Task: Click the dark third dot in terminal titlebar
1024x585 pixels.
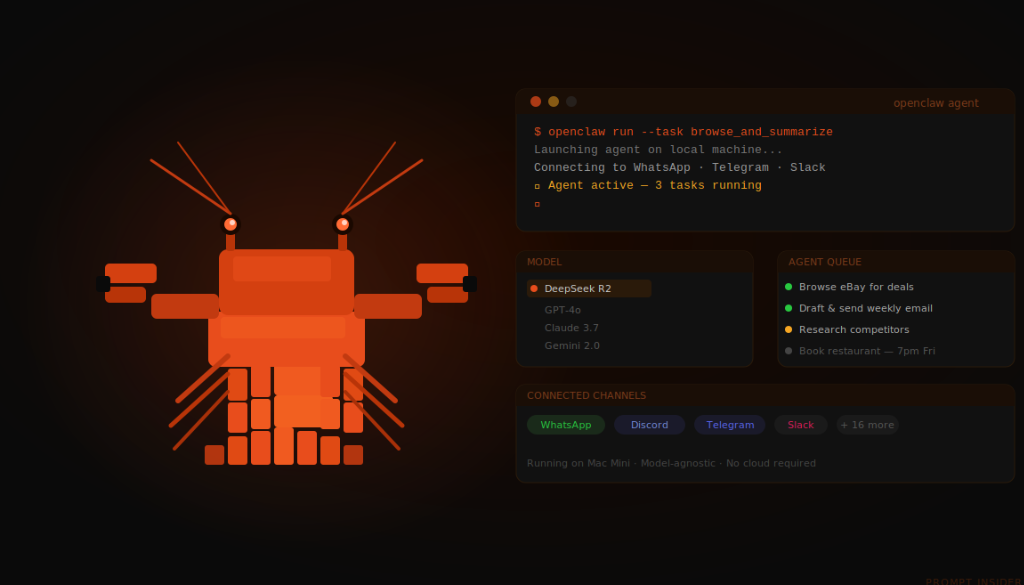Action: 571,101
